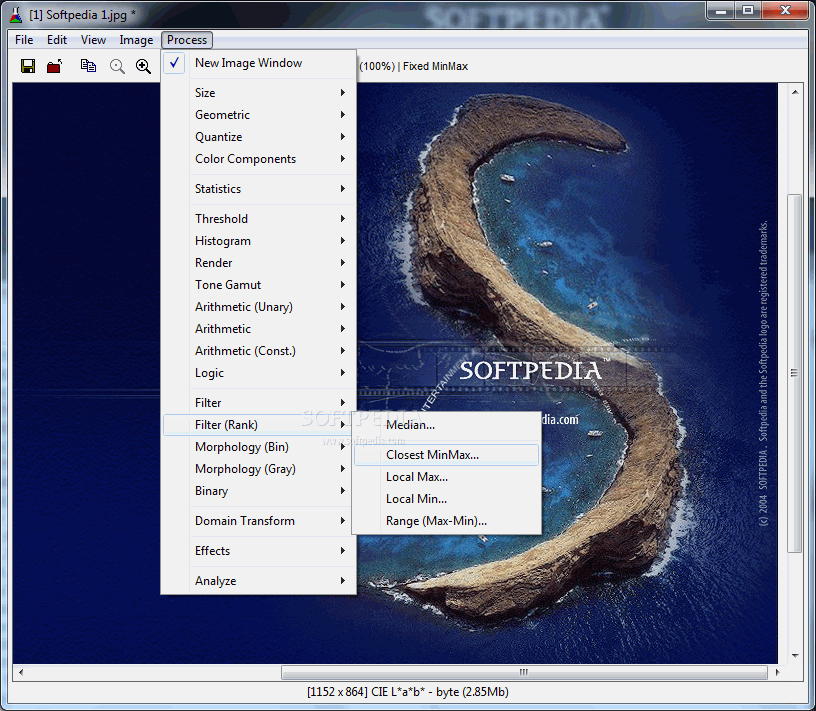Open Arithmetic (Unary) submenu
Viewport: 816px width, 711px height.
click(259, 307)
